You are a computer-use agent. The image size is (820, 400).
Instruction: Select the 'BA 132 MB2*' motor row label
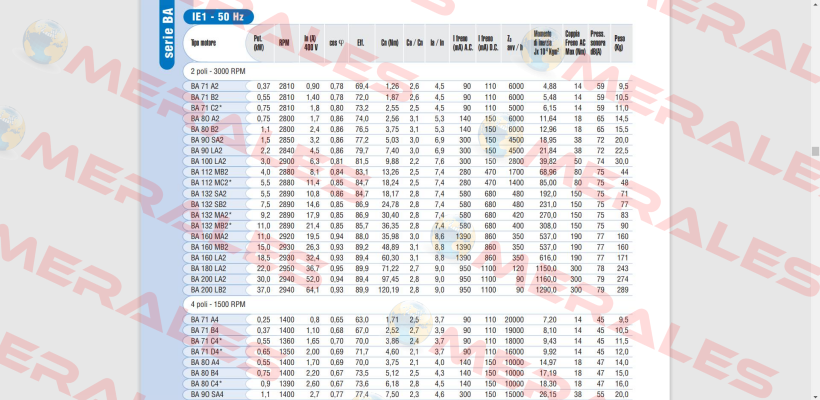[211, 226]
